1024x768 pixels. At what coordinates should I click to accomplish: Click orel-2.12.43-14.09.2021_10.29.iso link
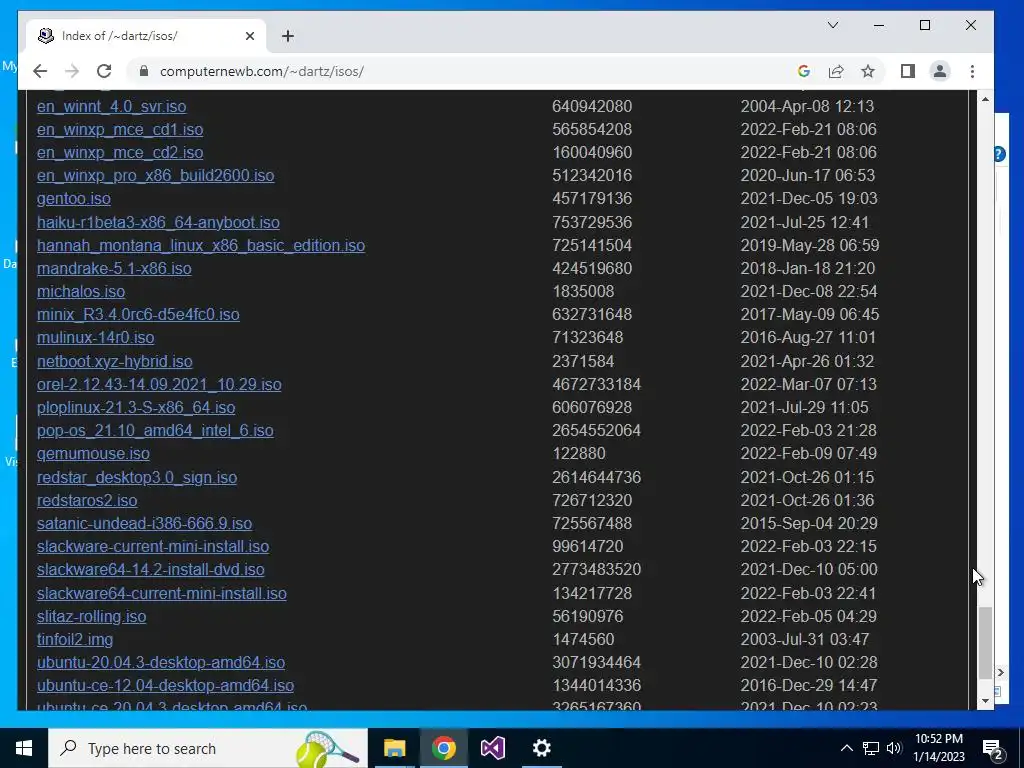159,385
